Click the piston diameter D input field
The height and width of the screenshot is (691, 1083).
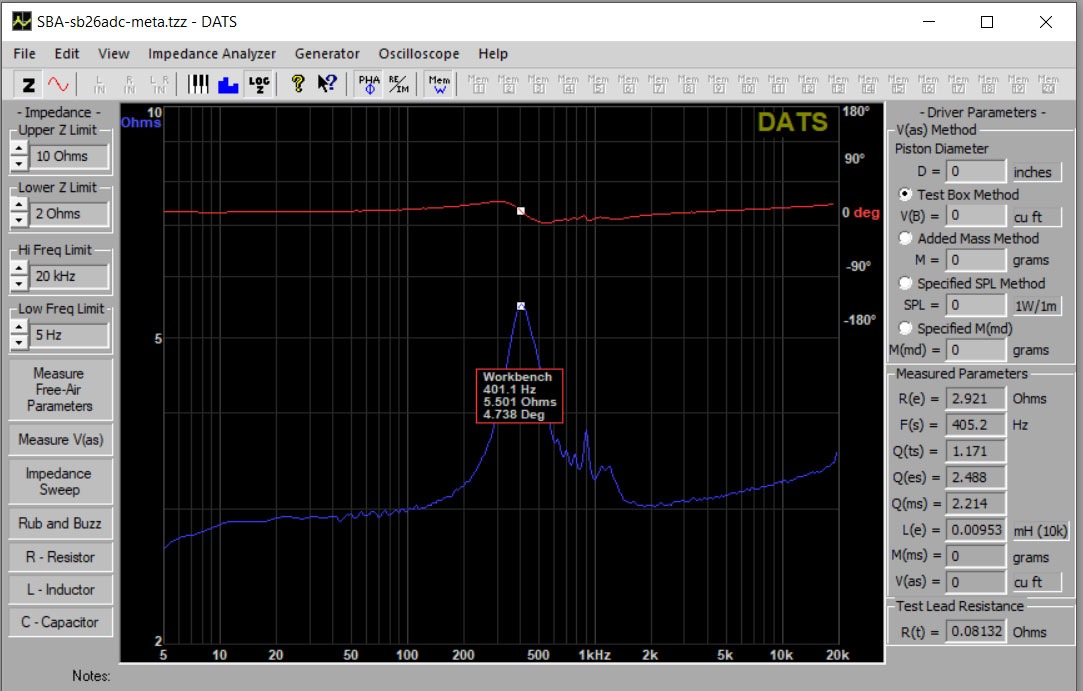click(x=975, y=171)
